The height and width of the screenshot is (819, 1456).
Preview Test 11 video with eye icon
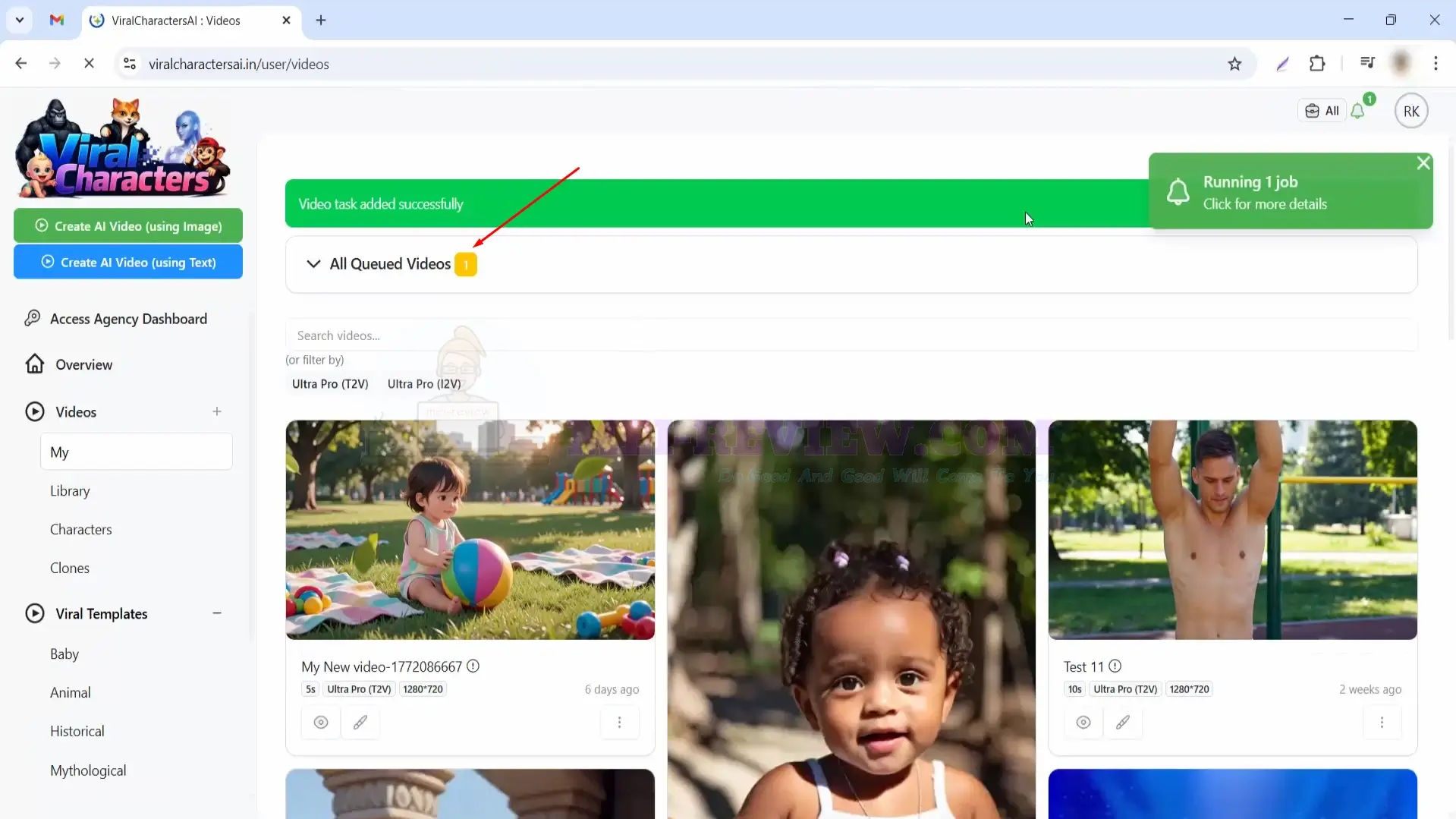coord(1083,722)
